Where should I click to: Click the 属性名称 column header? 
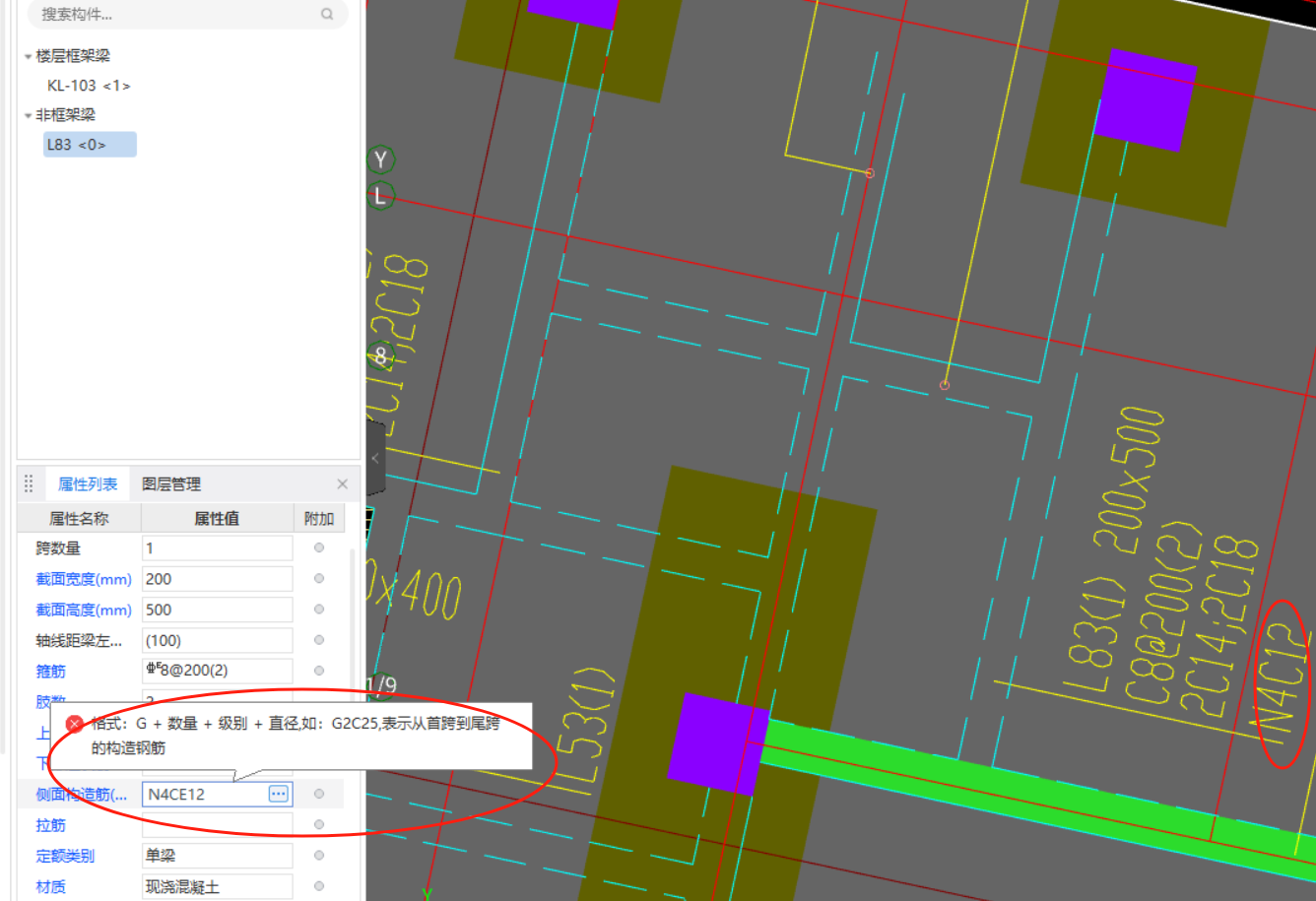[79, 518]
